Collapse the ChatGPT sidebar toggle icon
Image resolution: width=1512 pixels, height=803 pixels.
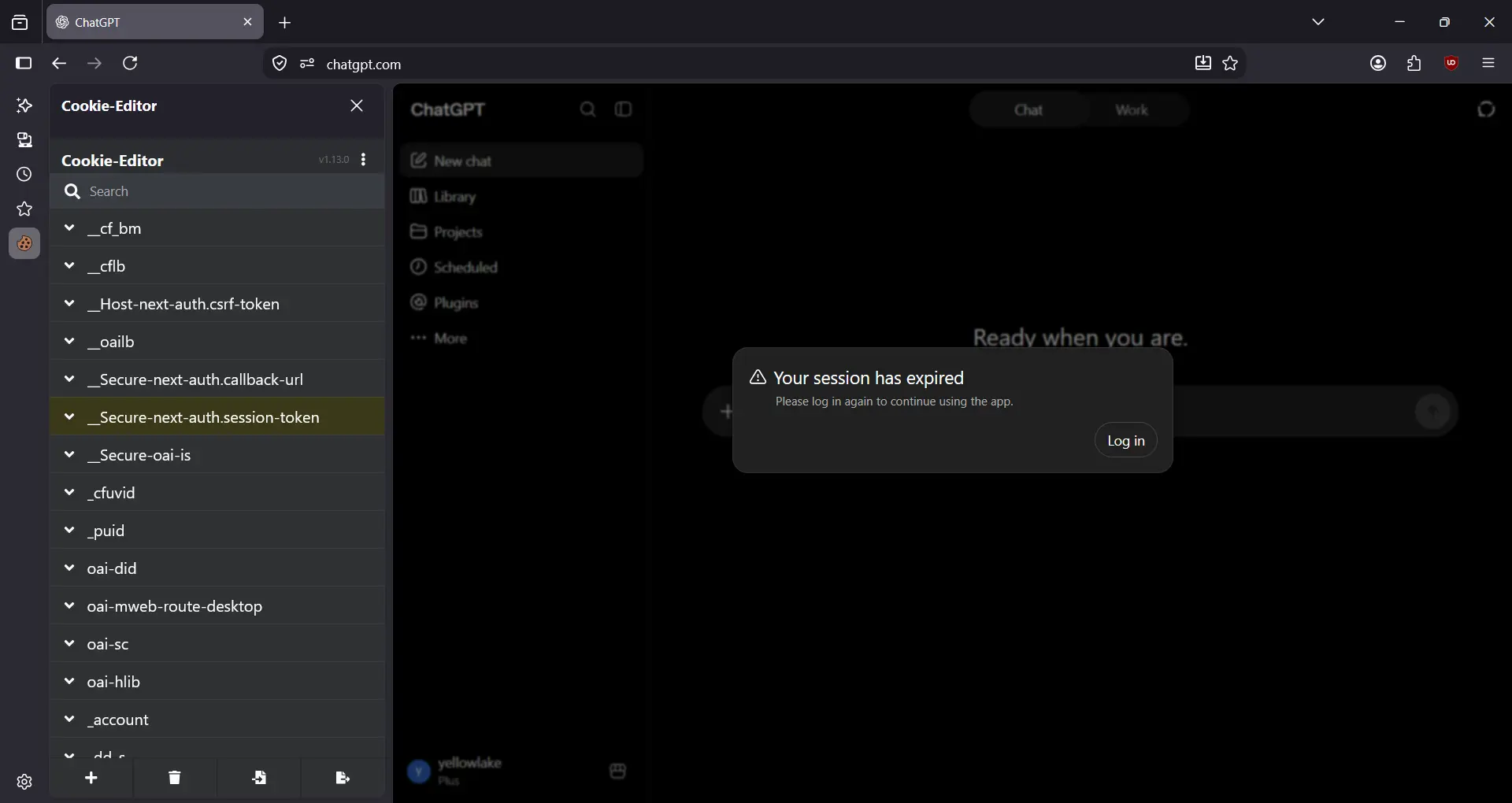pos(623,109)
